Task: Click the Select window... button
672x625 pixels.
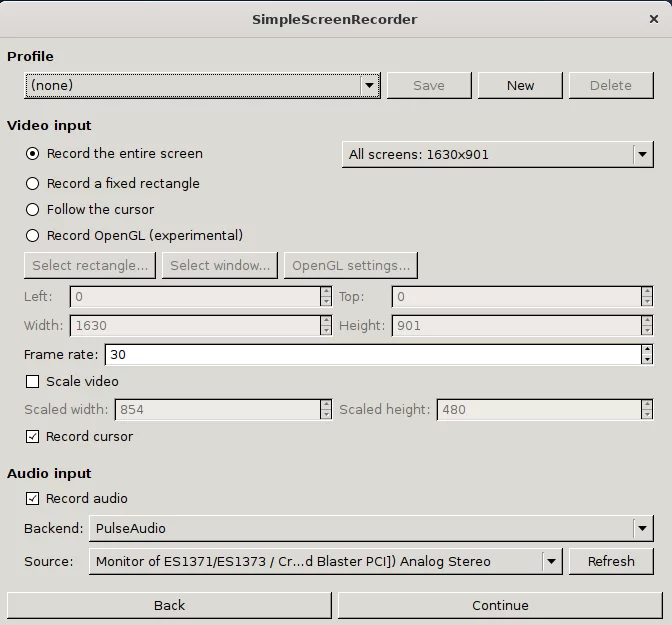Action: pyautogui.click(x=220, y=265)
